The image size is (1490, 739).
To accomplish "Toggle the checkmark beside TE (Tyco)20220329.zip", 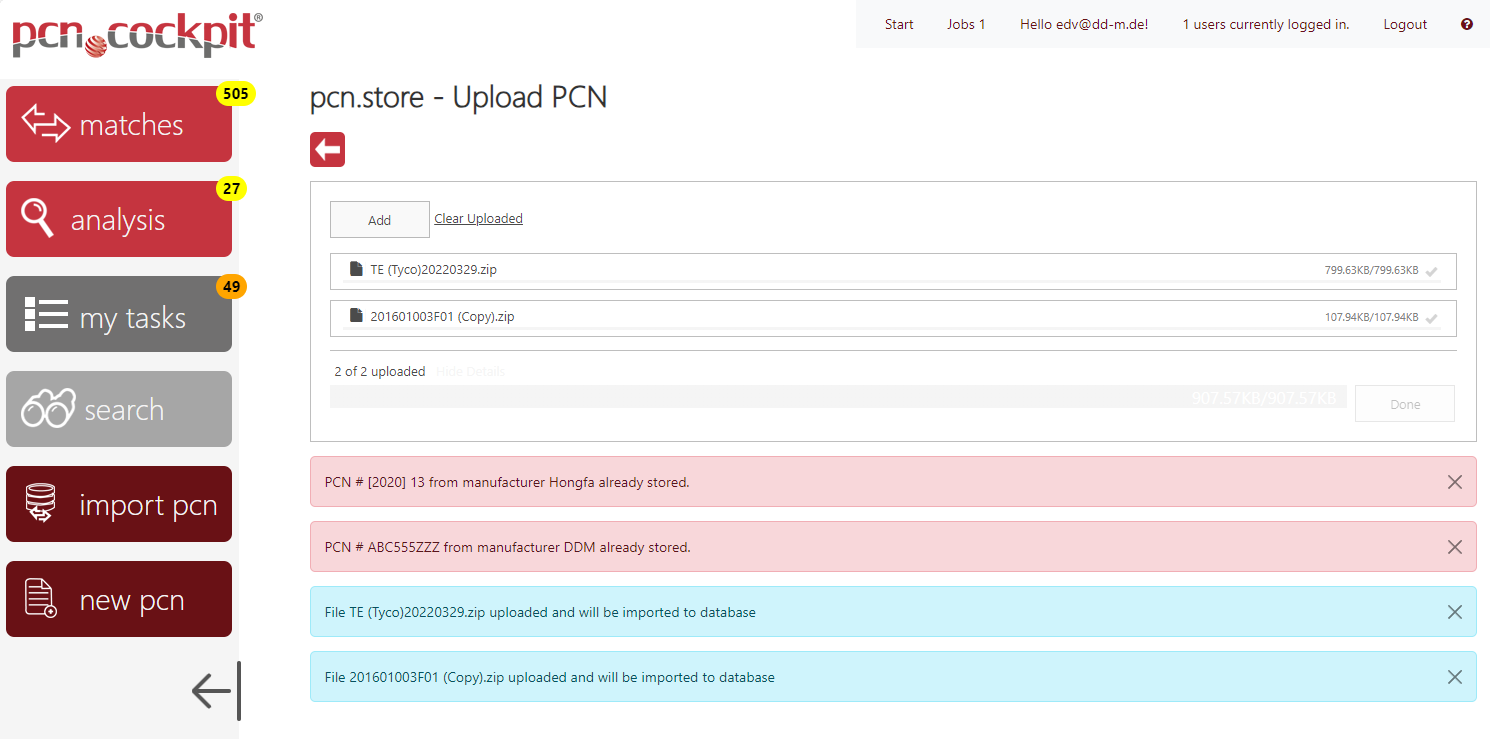I will tap(1432, 270).
